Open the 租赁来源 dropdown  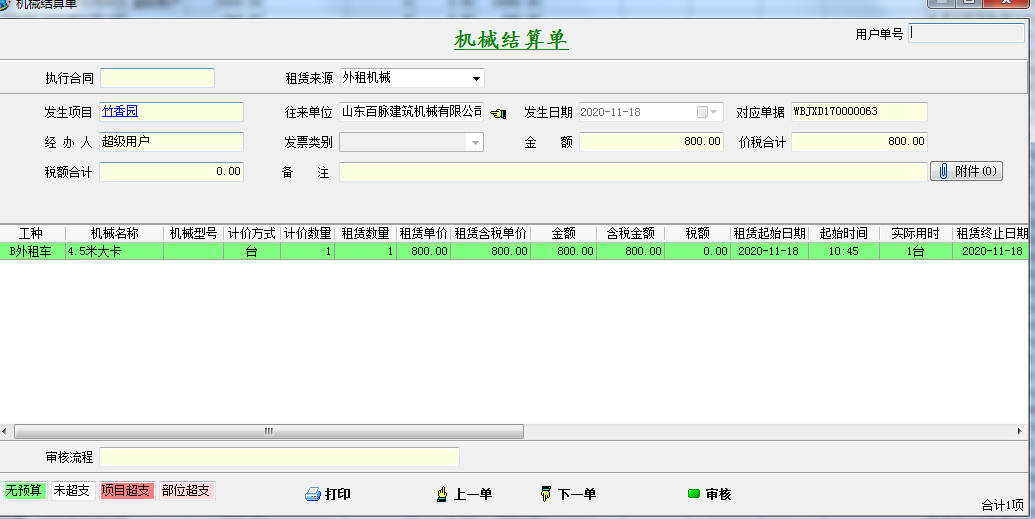(476, 78)
